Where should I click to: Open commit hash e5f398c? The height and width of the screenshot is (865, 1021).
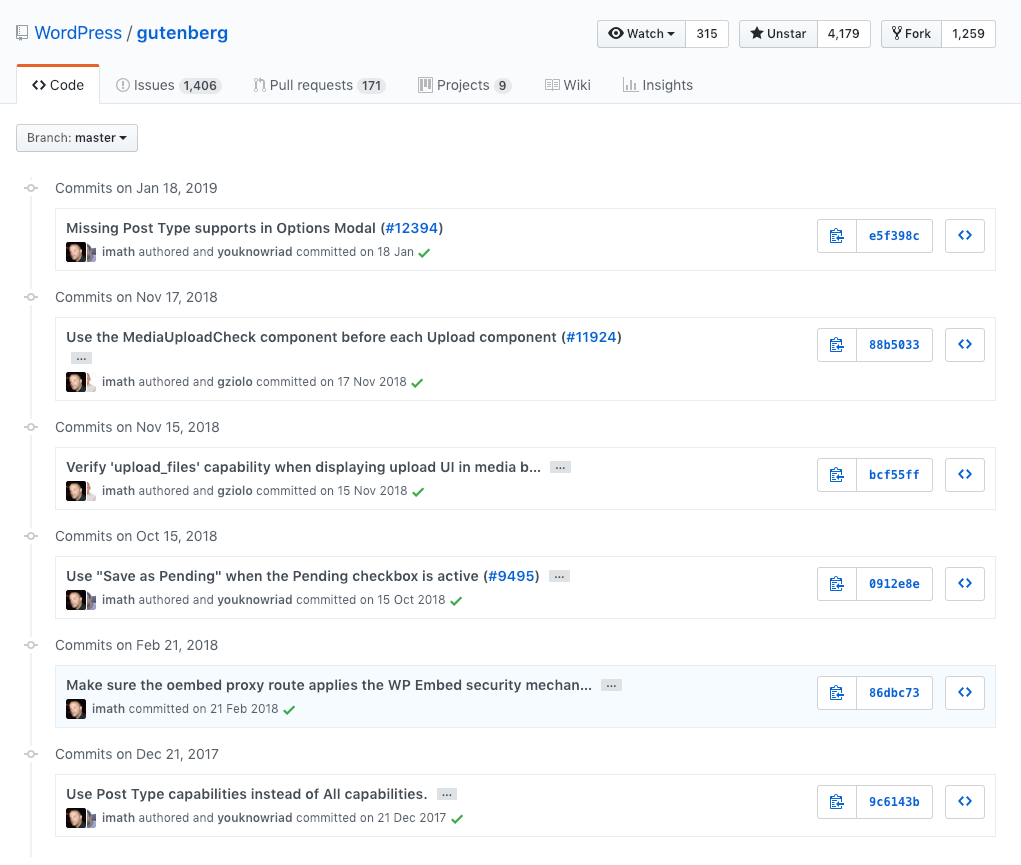coord(894,236)
